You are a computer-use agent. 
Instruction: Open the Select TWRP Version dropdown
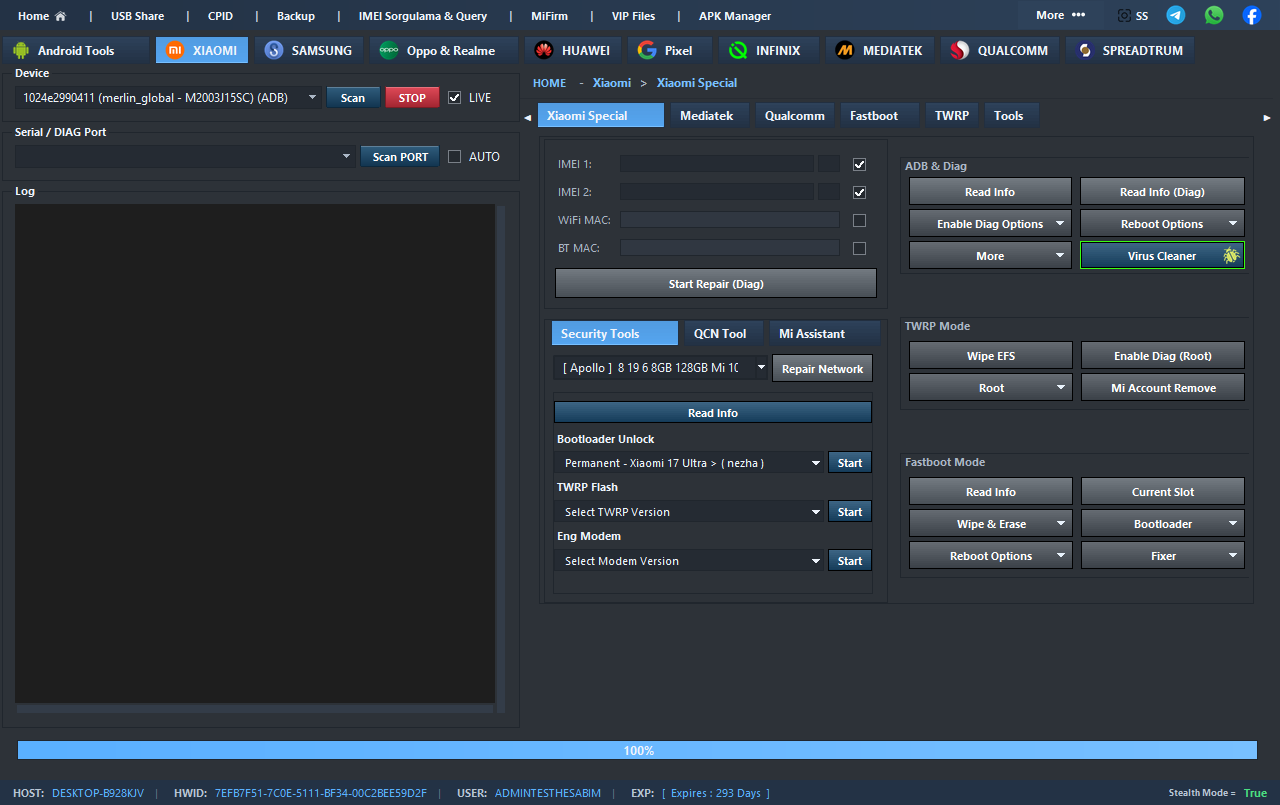click(816, 512)
